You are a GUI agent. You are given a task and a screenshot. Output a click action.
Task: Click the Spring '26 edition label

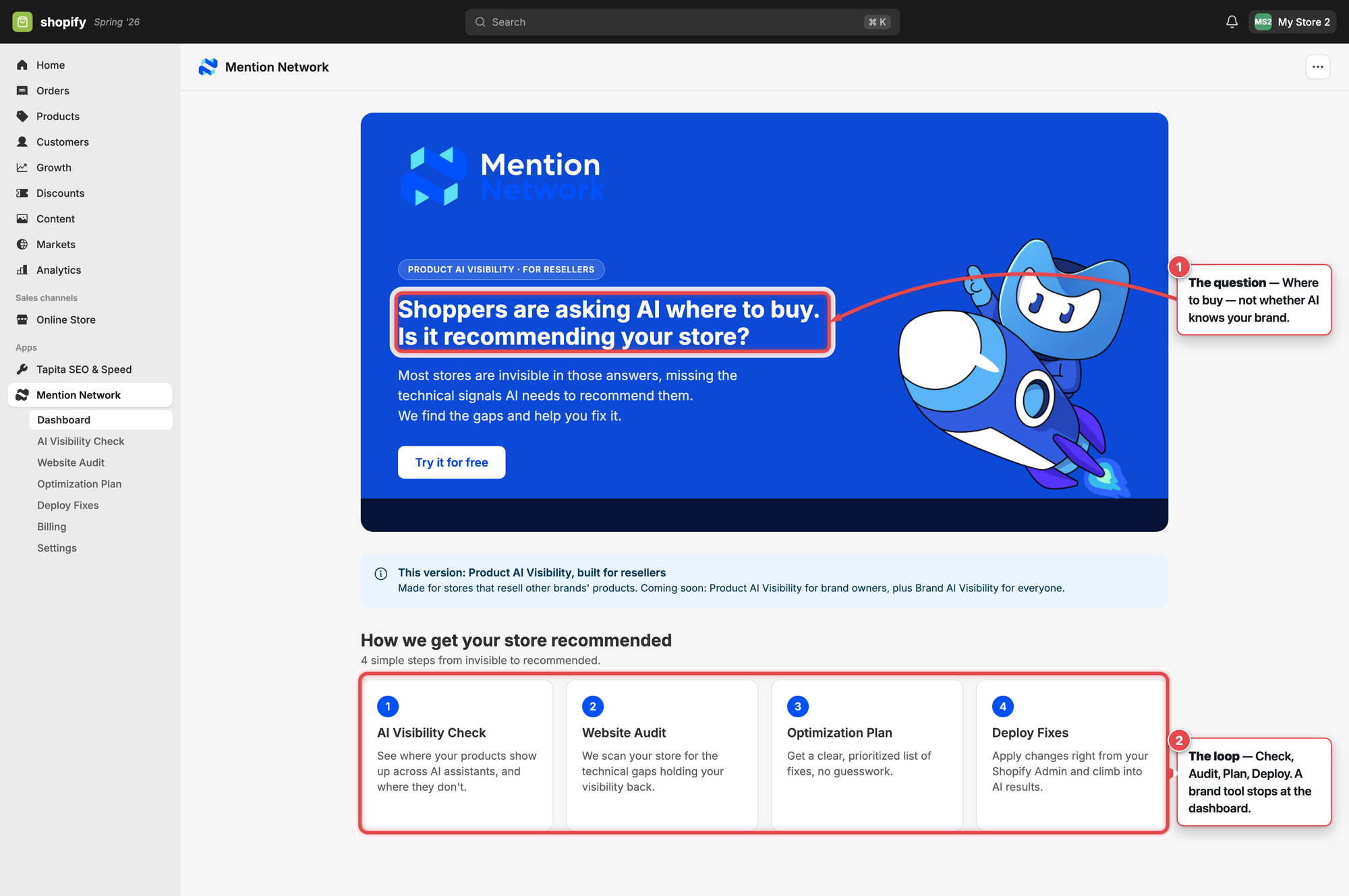click(x=117, y=22)
